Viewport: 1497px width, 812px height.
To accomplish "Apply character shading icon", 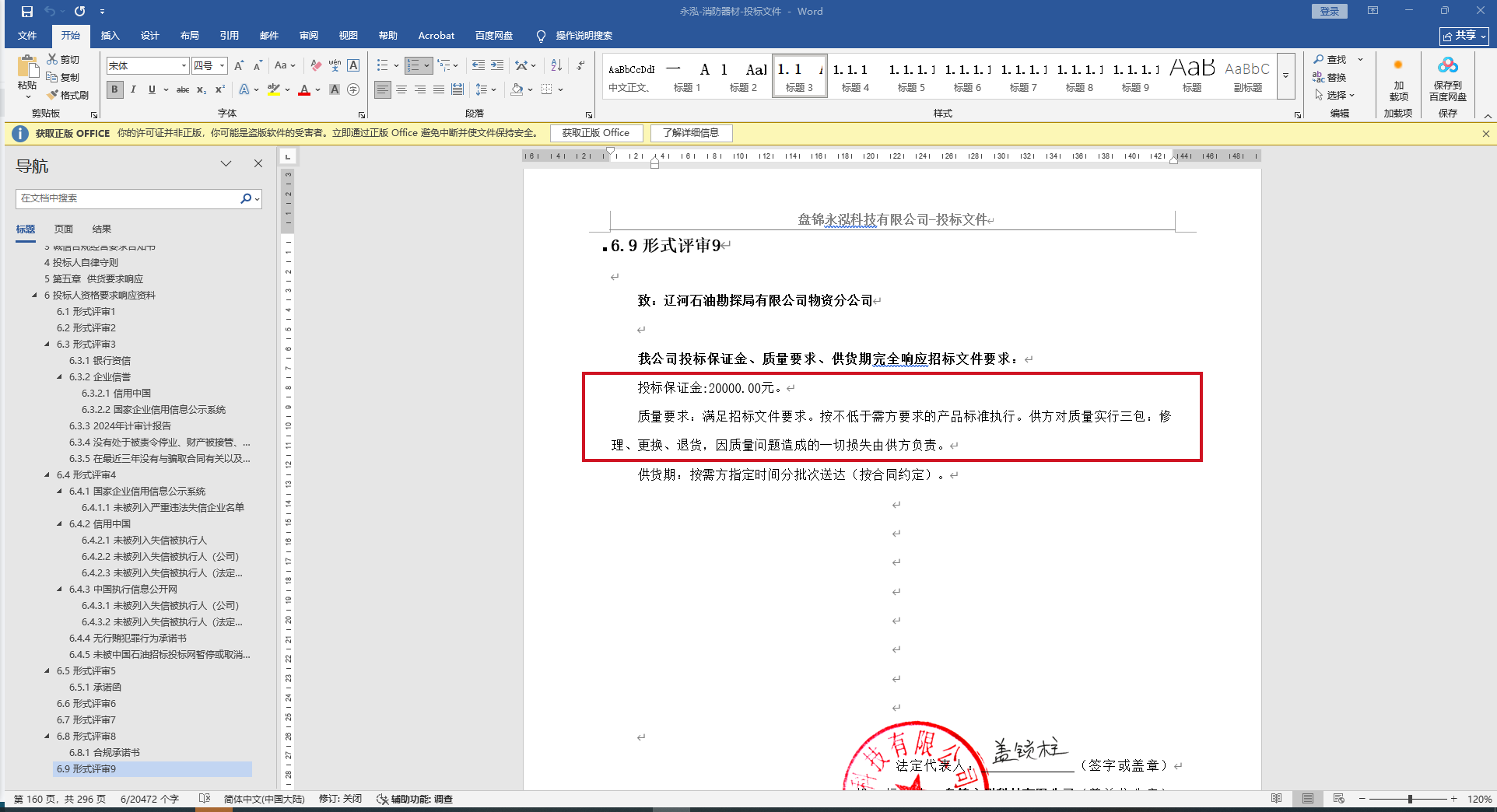I will (x=335, y=89).
